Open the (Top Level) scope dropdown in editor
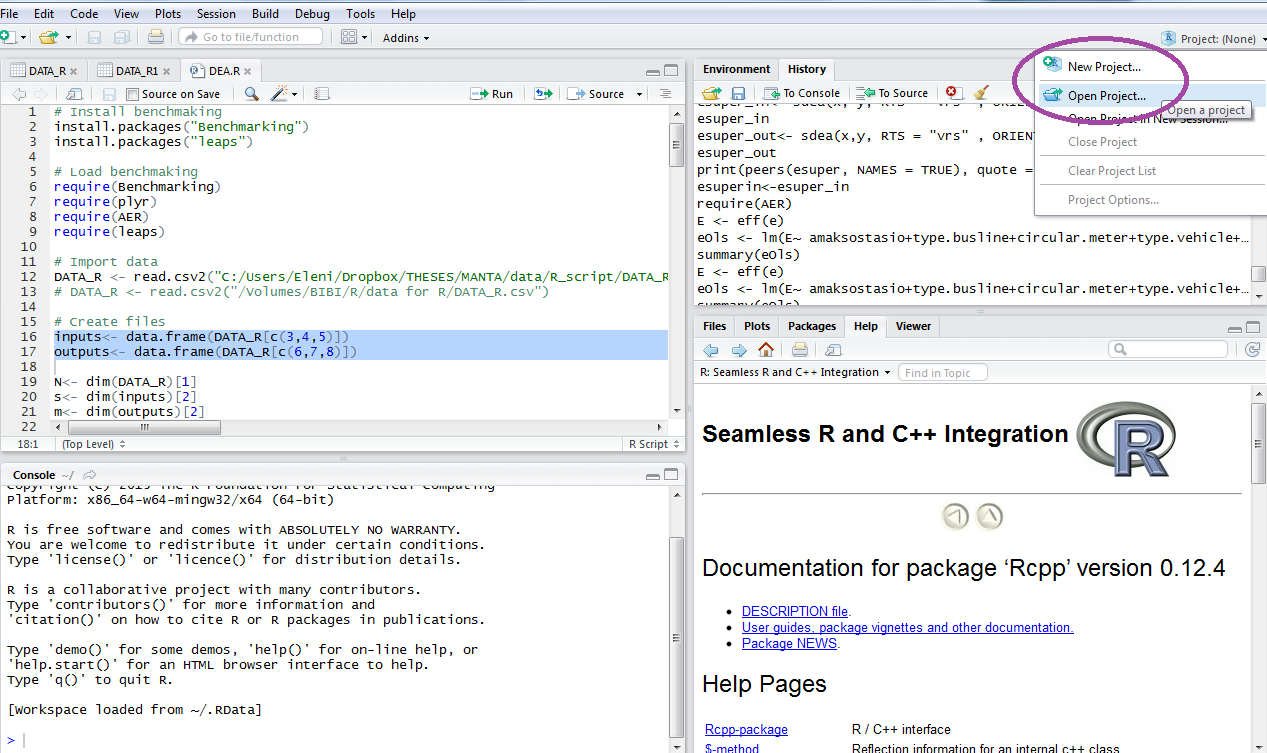The image size is (1267, 753). coord(95,444)
